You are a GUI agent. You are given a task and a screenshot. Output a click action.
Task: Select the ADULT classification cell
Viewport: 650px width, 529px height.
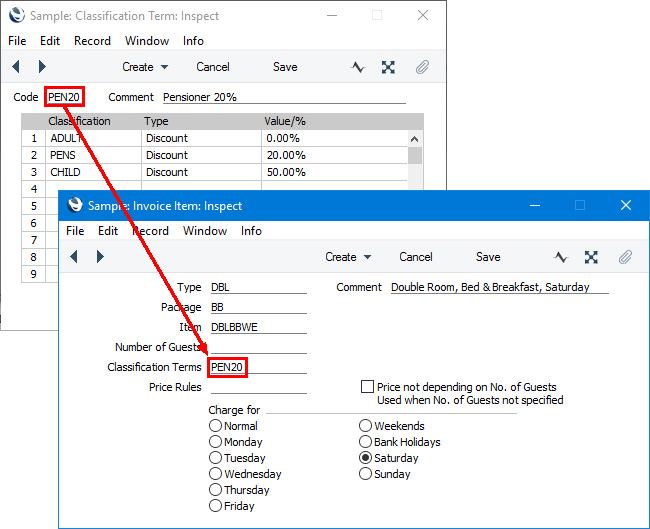point(93,138)
